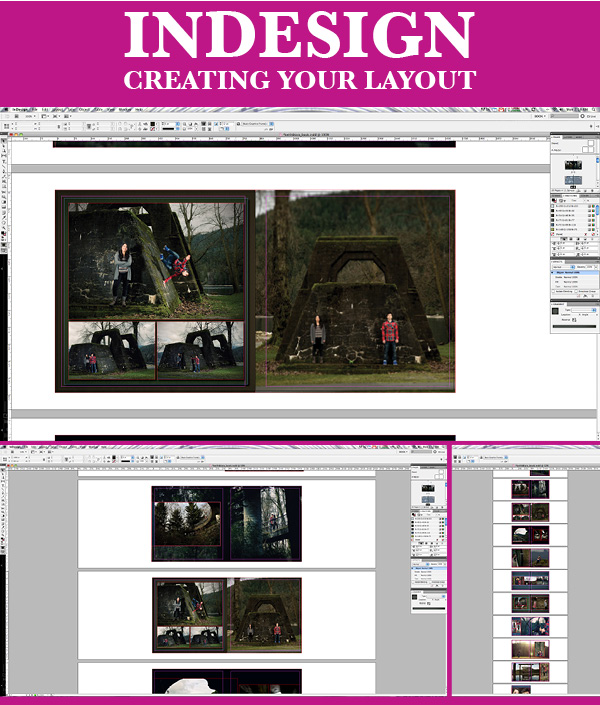Screen dimensions: 600x705
Task: Select the Page tool in top screenshot toolbox
Action: click(3, 151)
